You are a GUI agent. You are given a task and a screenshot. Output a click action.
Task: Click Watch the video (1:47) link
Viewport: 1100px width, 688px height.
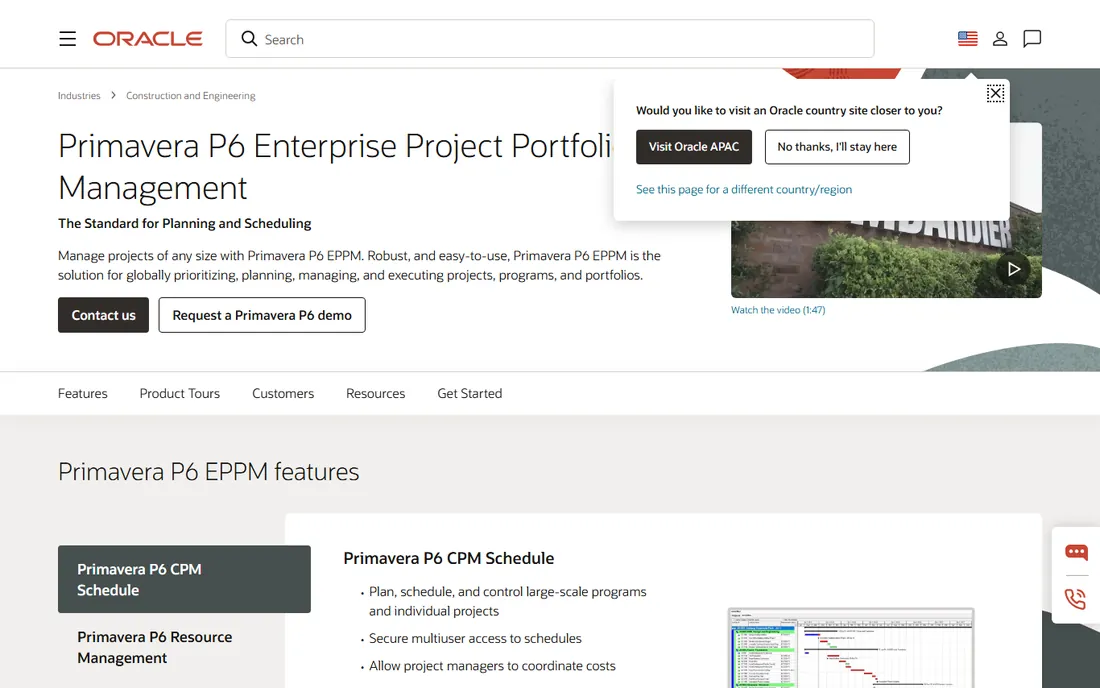[778, 310]
